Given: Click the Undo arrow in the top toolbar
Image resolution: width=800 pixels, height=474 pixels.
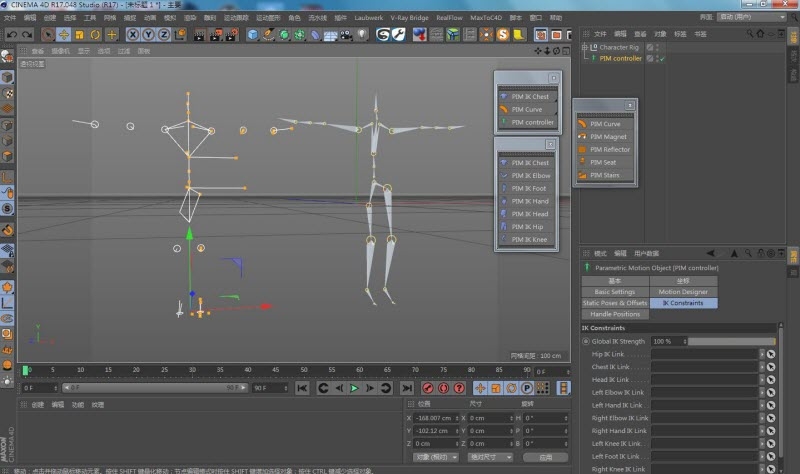Looking at the screenshot, I should (x=11, y=34).
